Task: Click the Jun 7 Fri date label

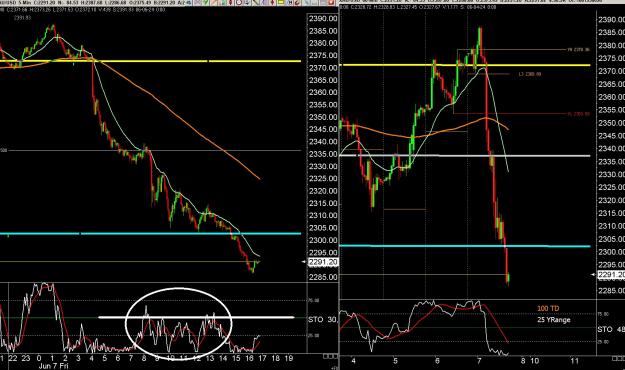Action: (54, 366)
